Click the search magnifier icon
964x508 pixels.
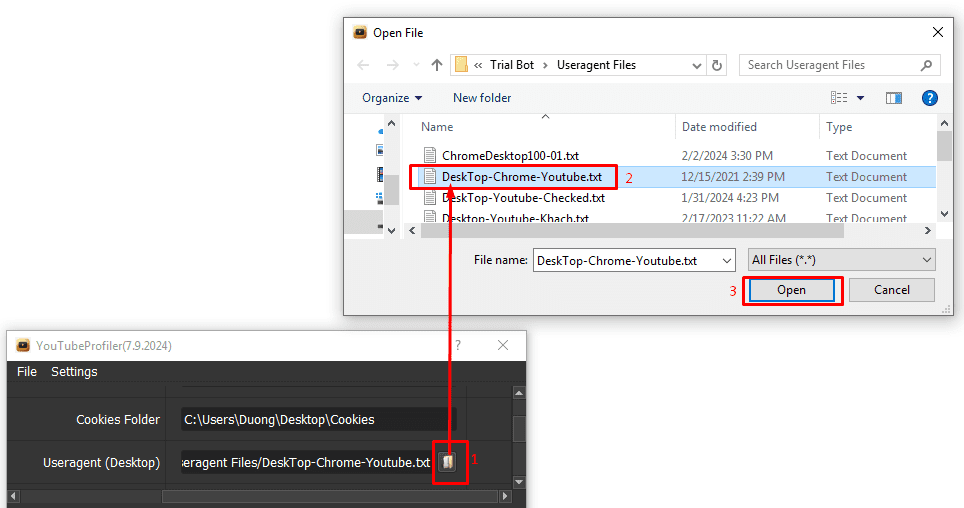click(926, 65)
